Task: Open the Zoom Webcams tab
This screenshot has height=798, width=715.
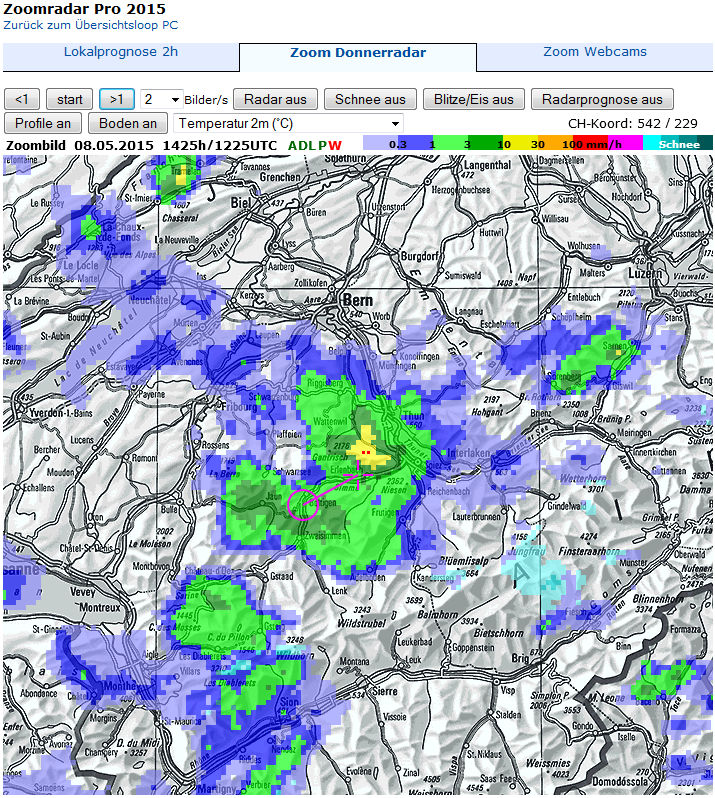Action: (594, 52)
